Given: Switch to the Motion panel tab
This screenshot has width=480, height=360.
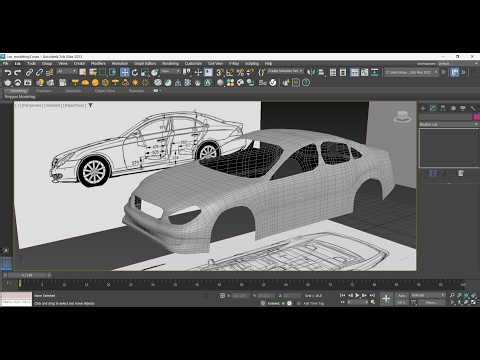Looking at the screenshot, I should coord(453,108).
